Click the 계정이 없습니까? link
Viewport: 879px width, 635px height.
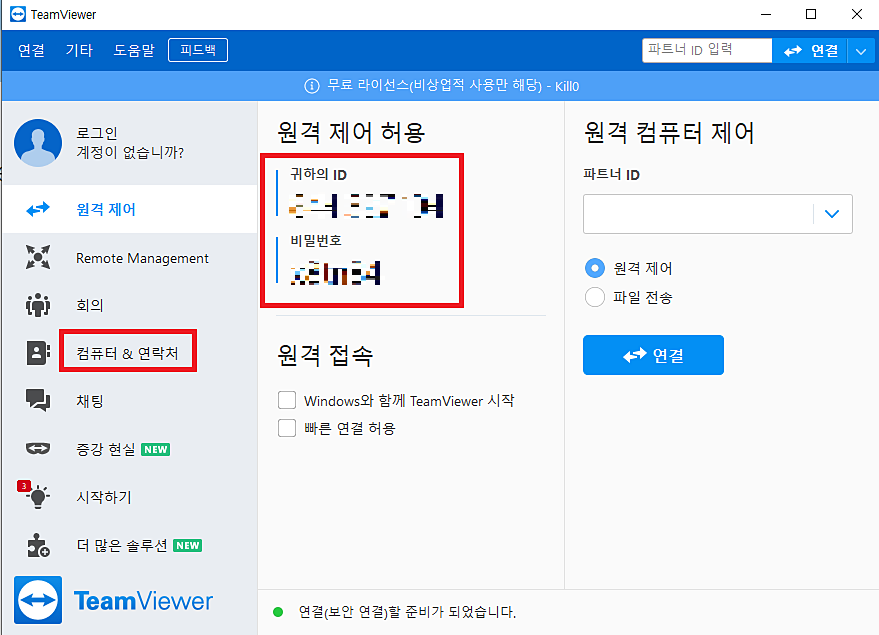(130, 152)
